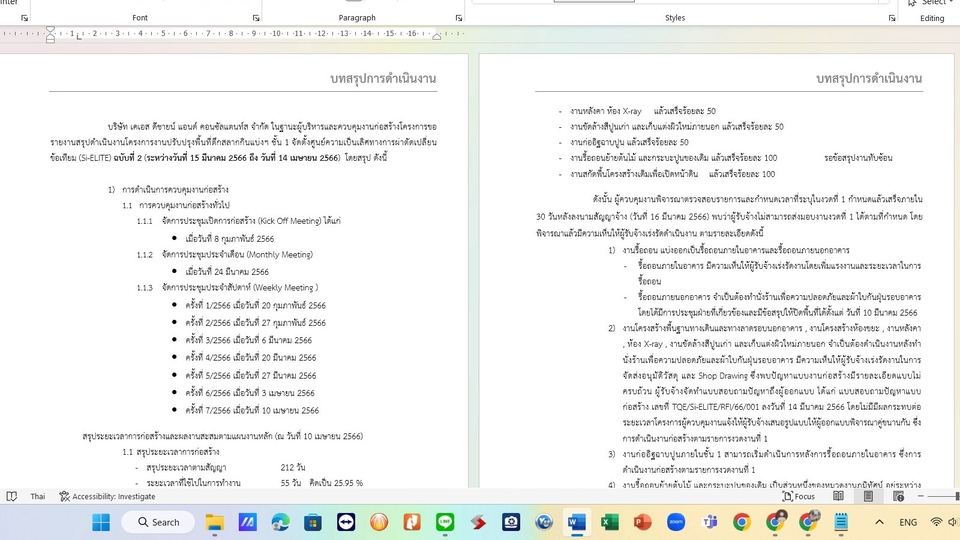Click the line with 'TQE/Si-ELITE/RFI/66/001'
Viewport: 960px width, 540px height.
771,407
